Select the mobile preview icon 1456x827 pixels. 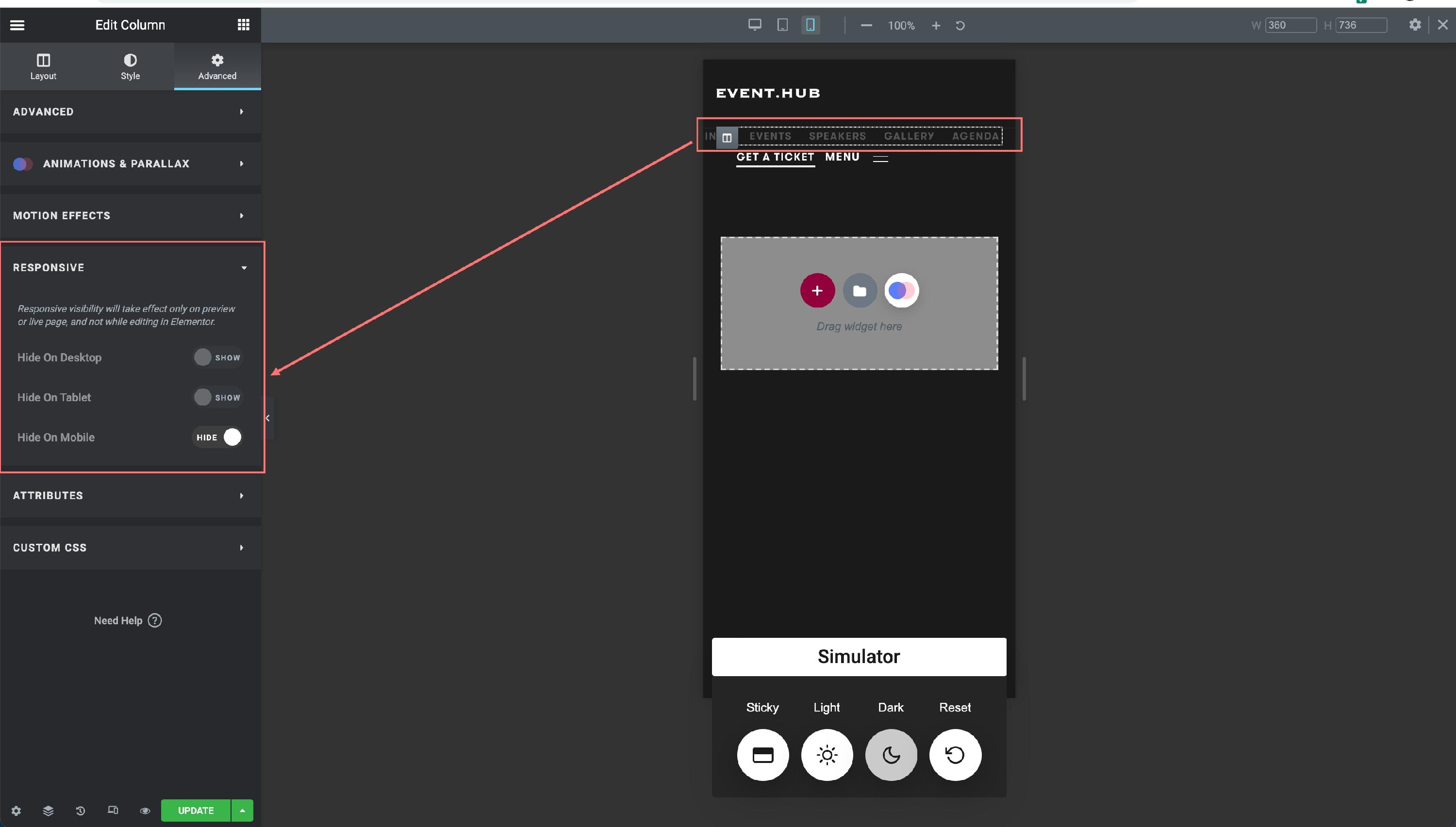pos(811,25)
